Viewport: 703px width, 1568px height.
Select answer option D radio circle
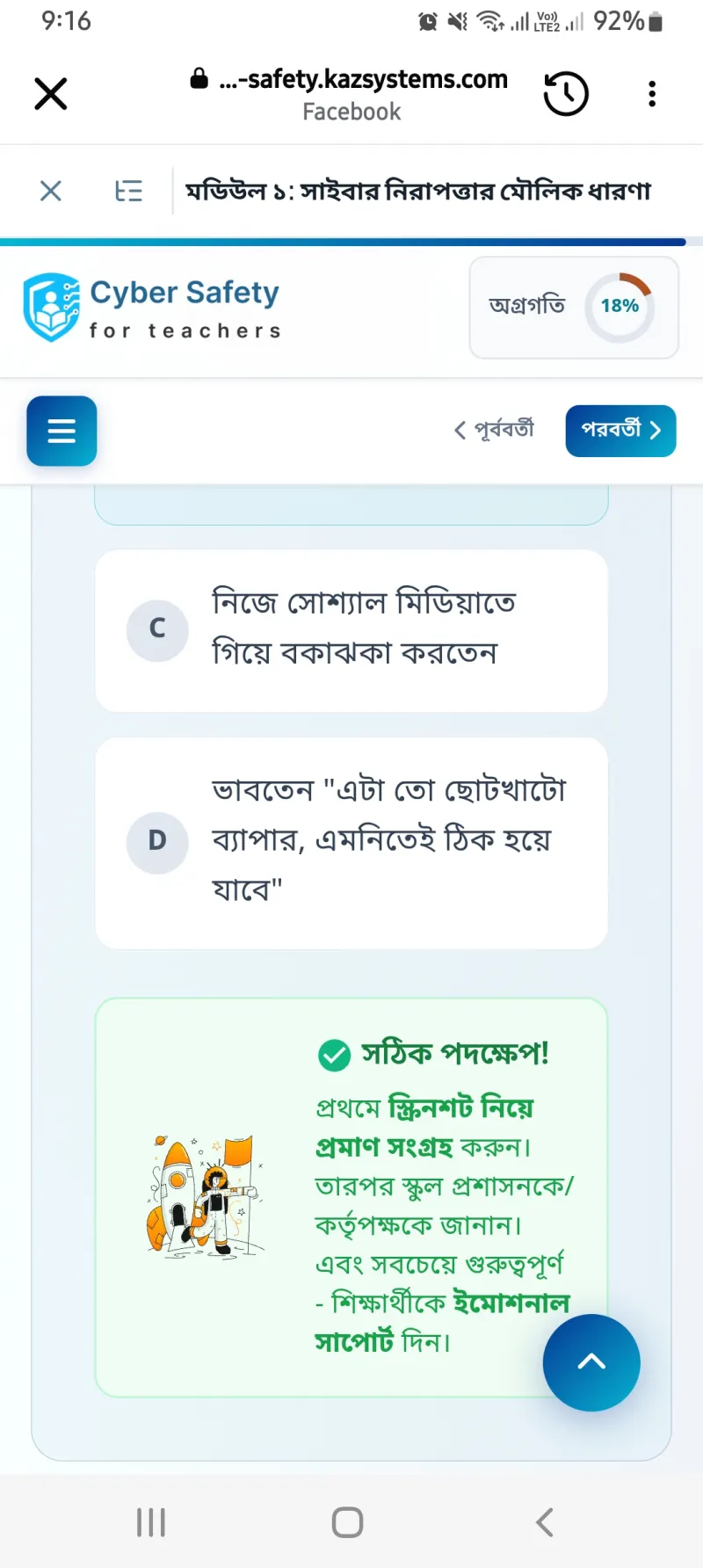pos(157,840)
